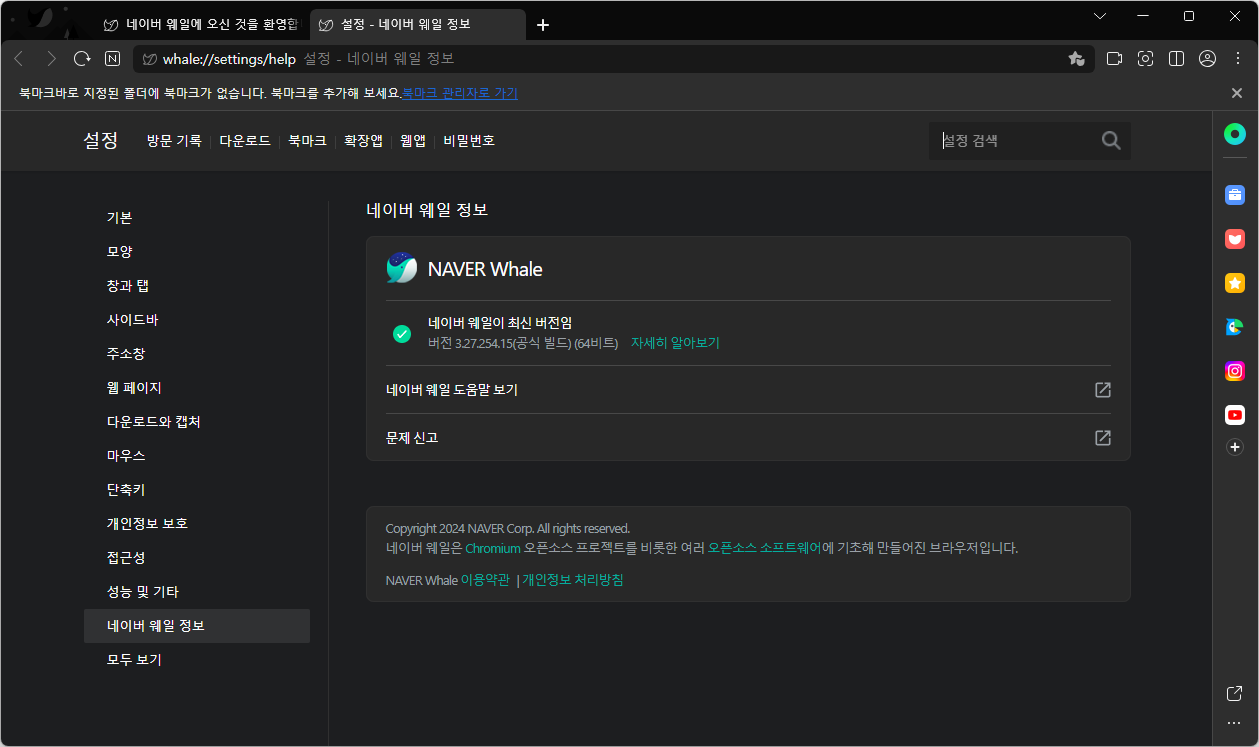Open the 개인정보 처리방침 link

coord(573,580)
